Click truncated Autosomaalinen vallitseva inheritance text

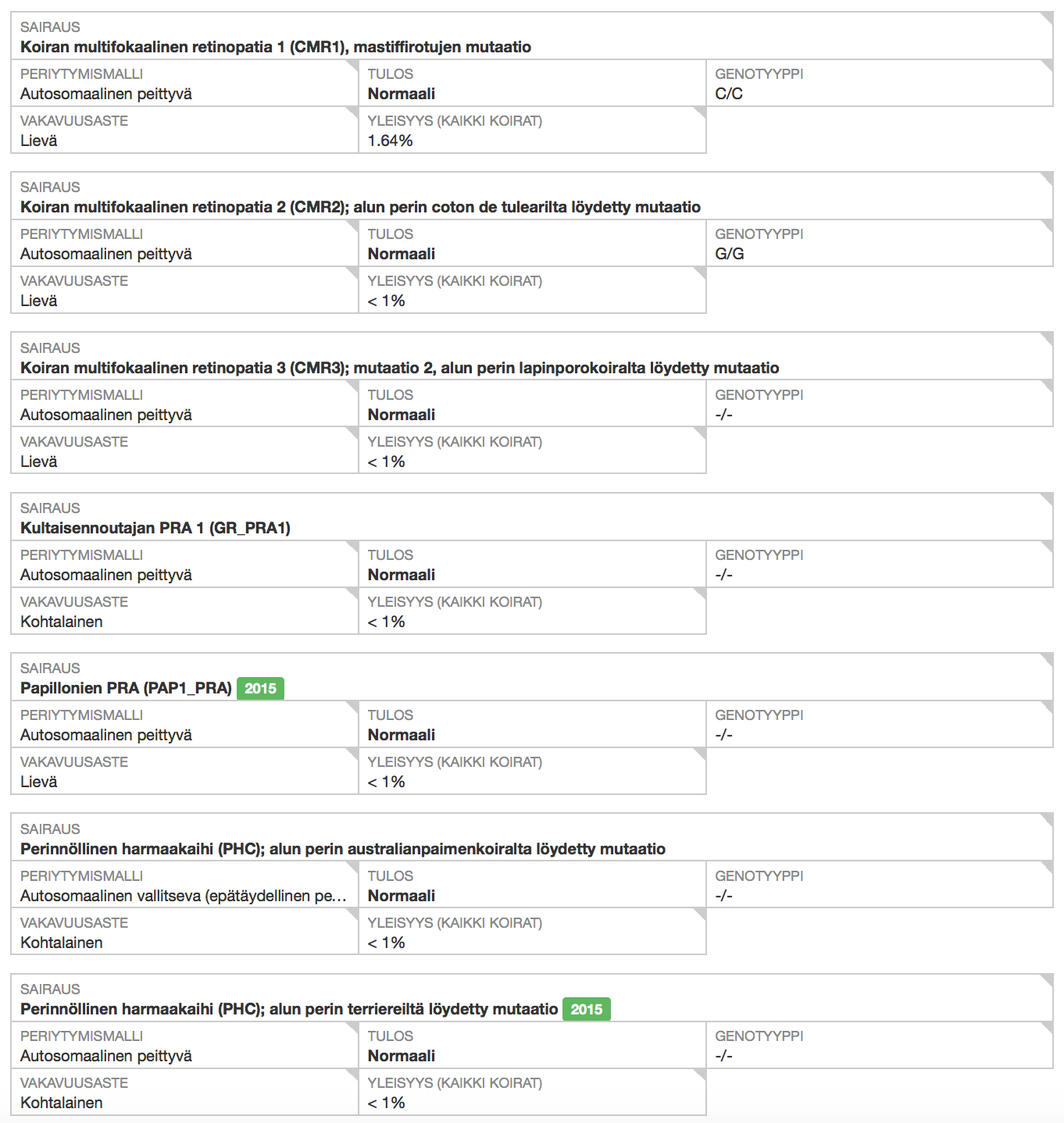(183, 896)
